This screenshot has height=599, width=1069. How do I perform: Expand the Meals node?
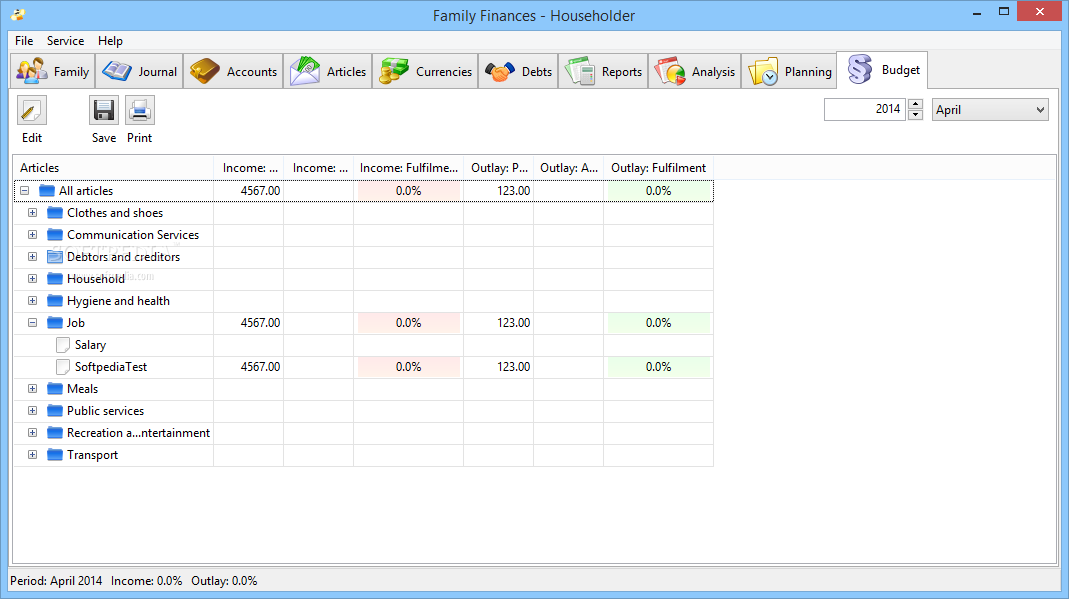pyautogui.click(x=32, y=388)
